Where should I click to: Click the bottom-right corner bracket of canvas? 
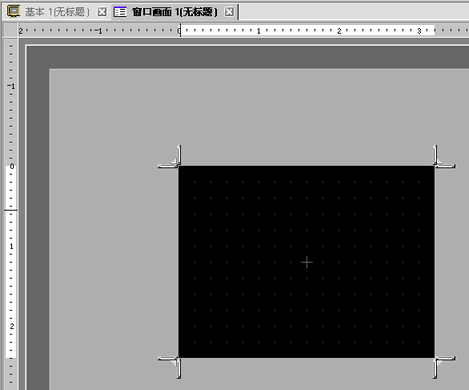(444, 367)
